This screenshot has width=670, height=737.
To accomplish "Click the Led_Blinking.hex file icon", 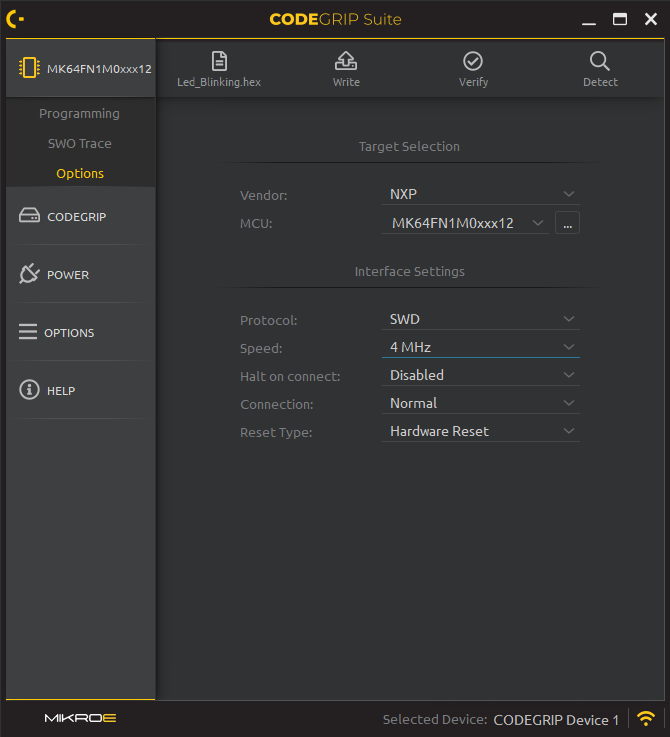I will point(219,61).
